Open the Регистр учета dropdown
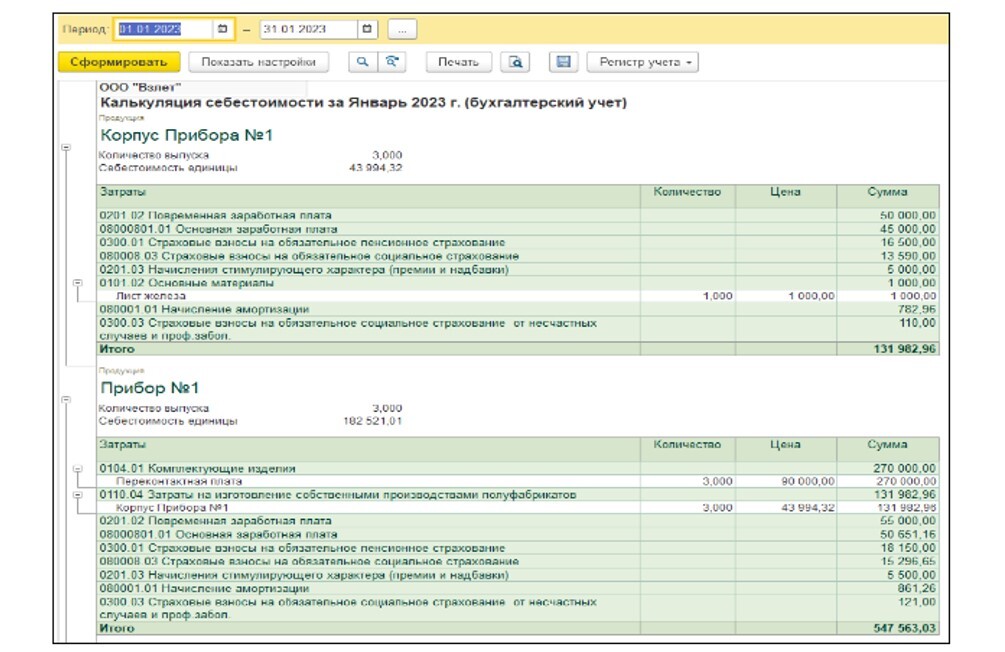This screenshot has height=652, width=1005. [642, 62]
